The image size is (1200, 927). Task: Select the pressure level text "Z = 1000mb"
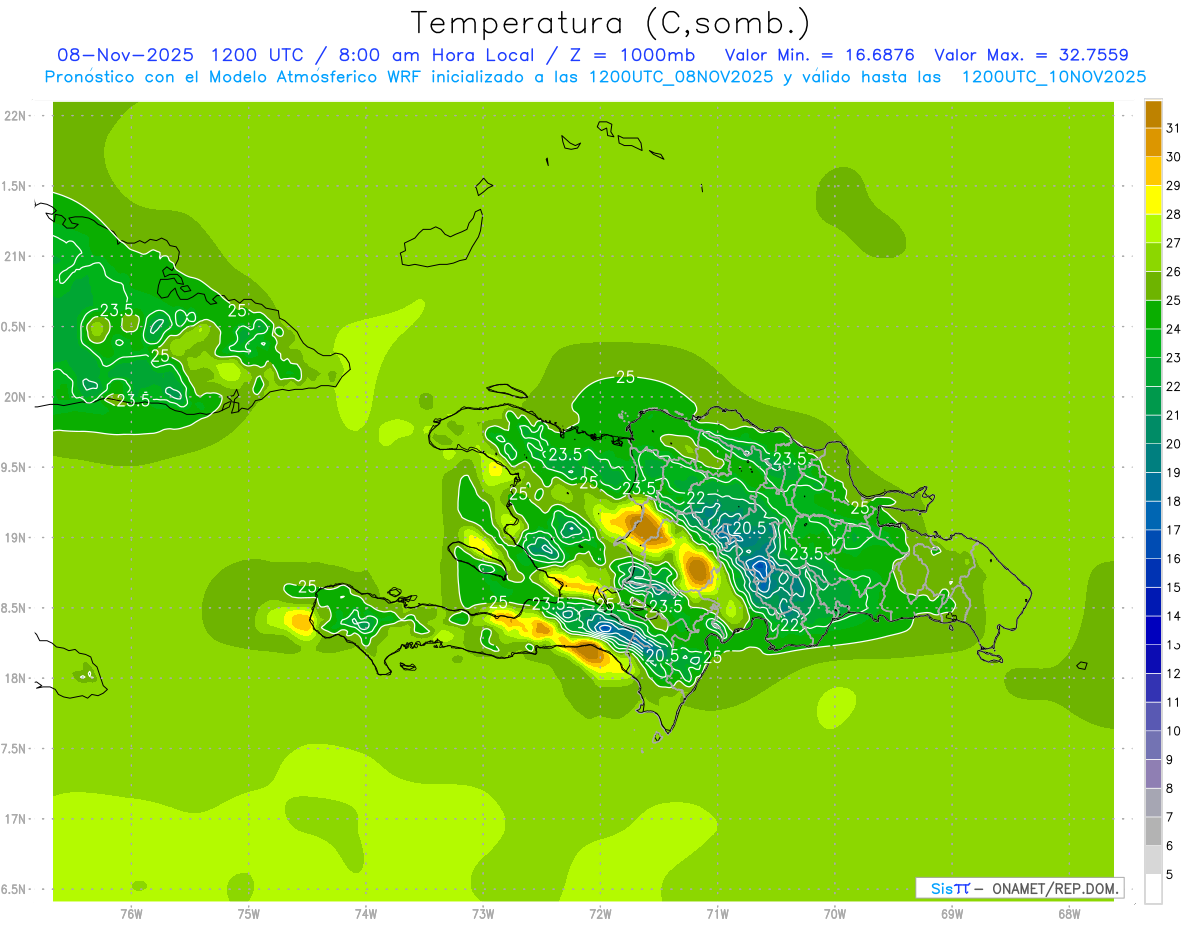tap(632, 55)
